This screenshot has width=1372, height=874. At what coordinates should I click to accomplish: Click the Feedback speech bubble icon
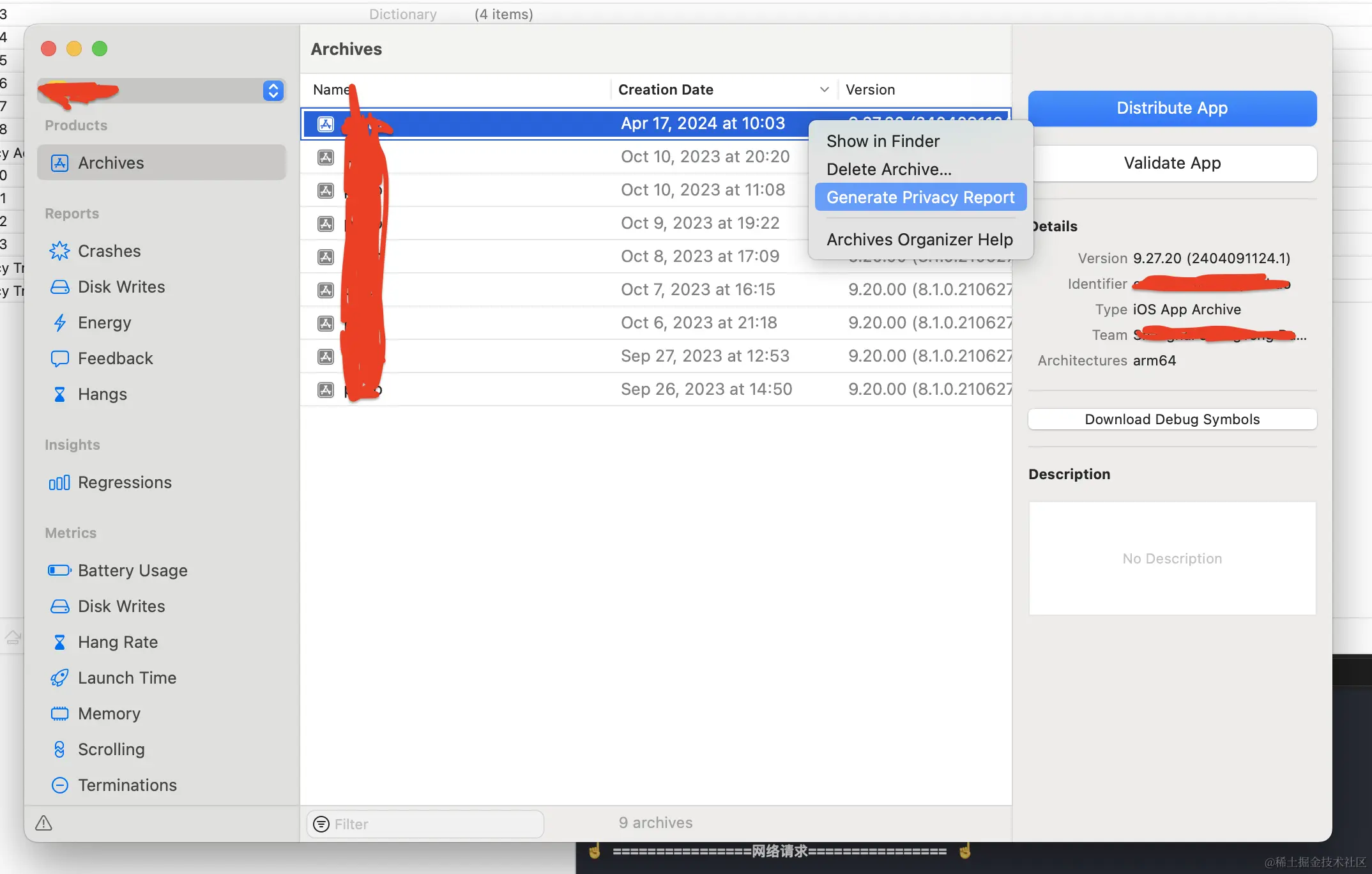59,358
